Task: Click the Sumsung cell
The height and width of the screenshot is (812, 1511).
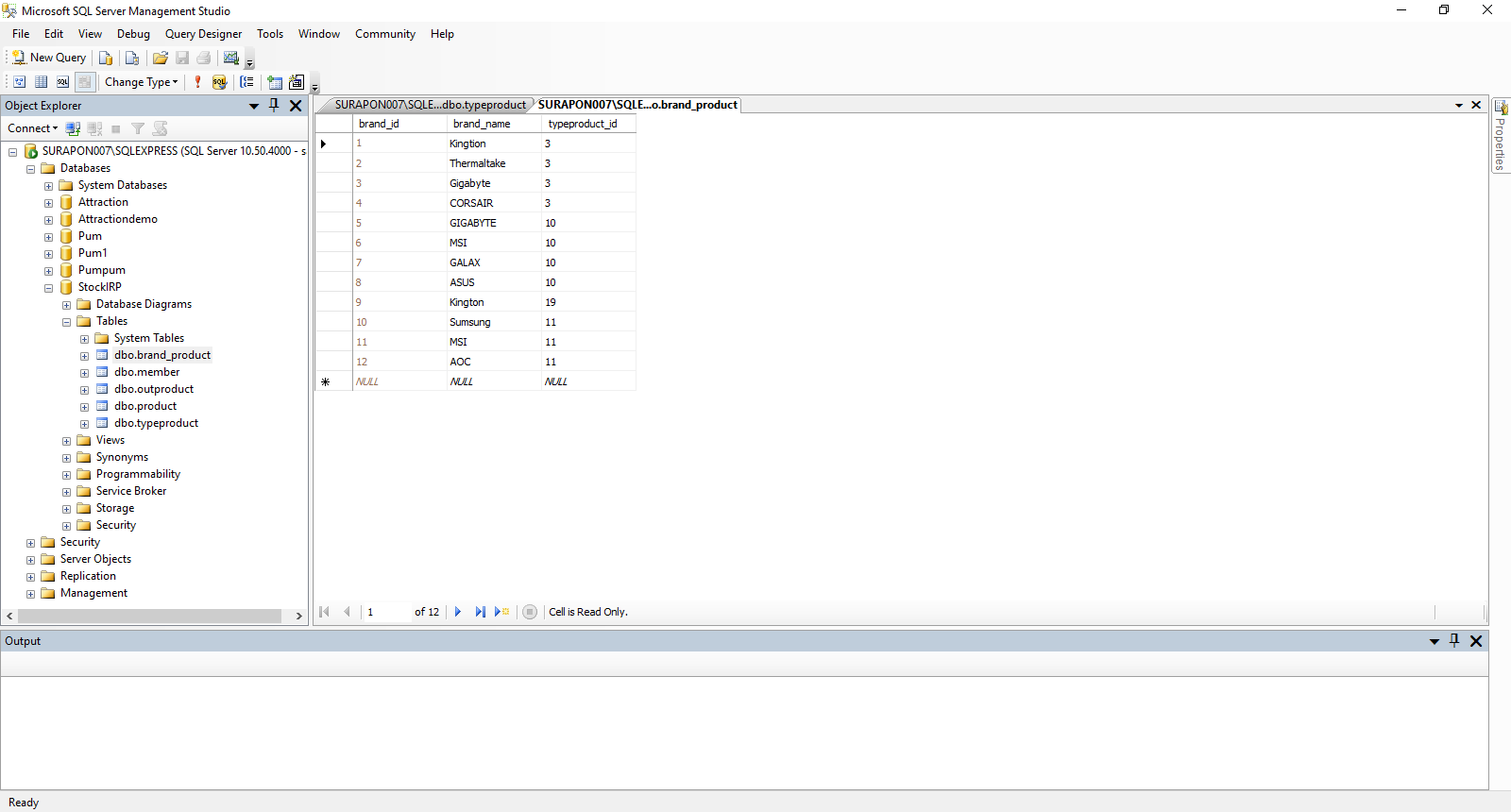Action: [x=493, y=322]
